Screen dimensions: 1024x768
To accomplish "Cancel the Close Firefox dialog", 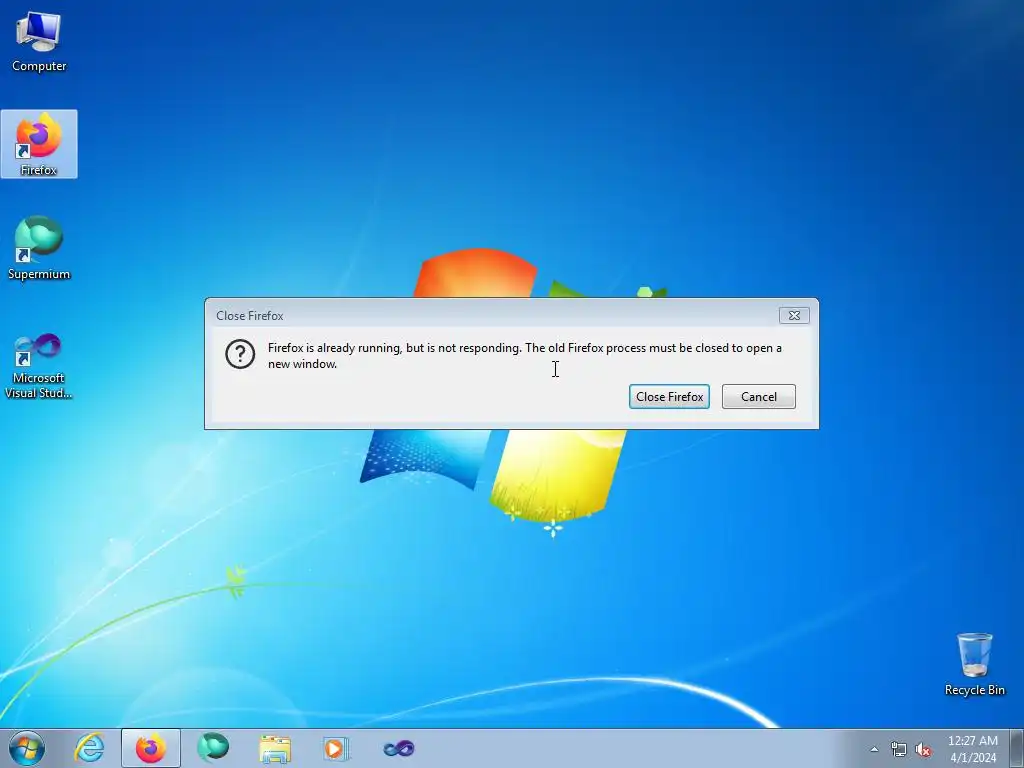I will [x=758, y=396].
